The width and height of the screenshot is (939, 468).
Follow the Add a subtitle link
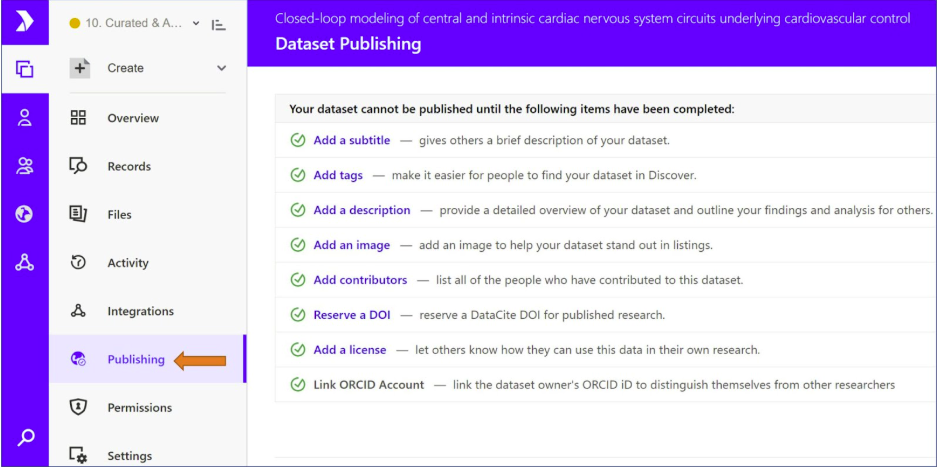[x=352, y=140]
